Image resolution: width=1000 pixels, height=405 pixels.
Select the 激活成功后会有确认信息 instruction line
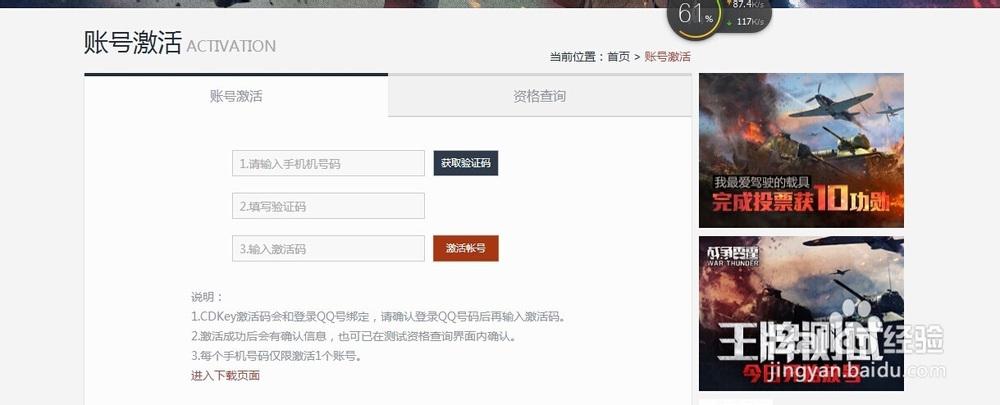pyautogui.click(x=353, y=336)
